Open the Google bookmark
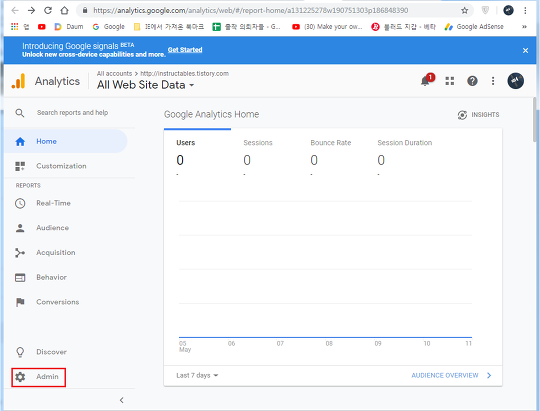Screen dimensions: 540x411 pyautogui.click(x=108, y=27)
